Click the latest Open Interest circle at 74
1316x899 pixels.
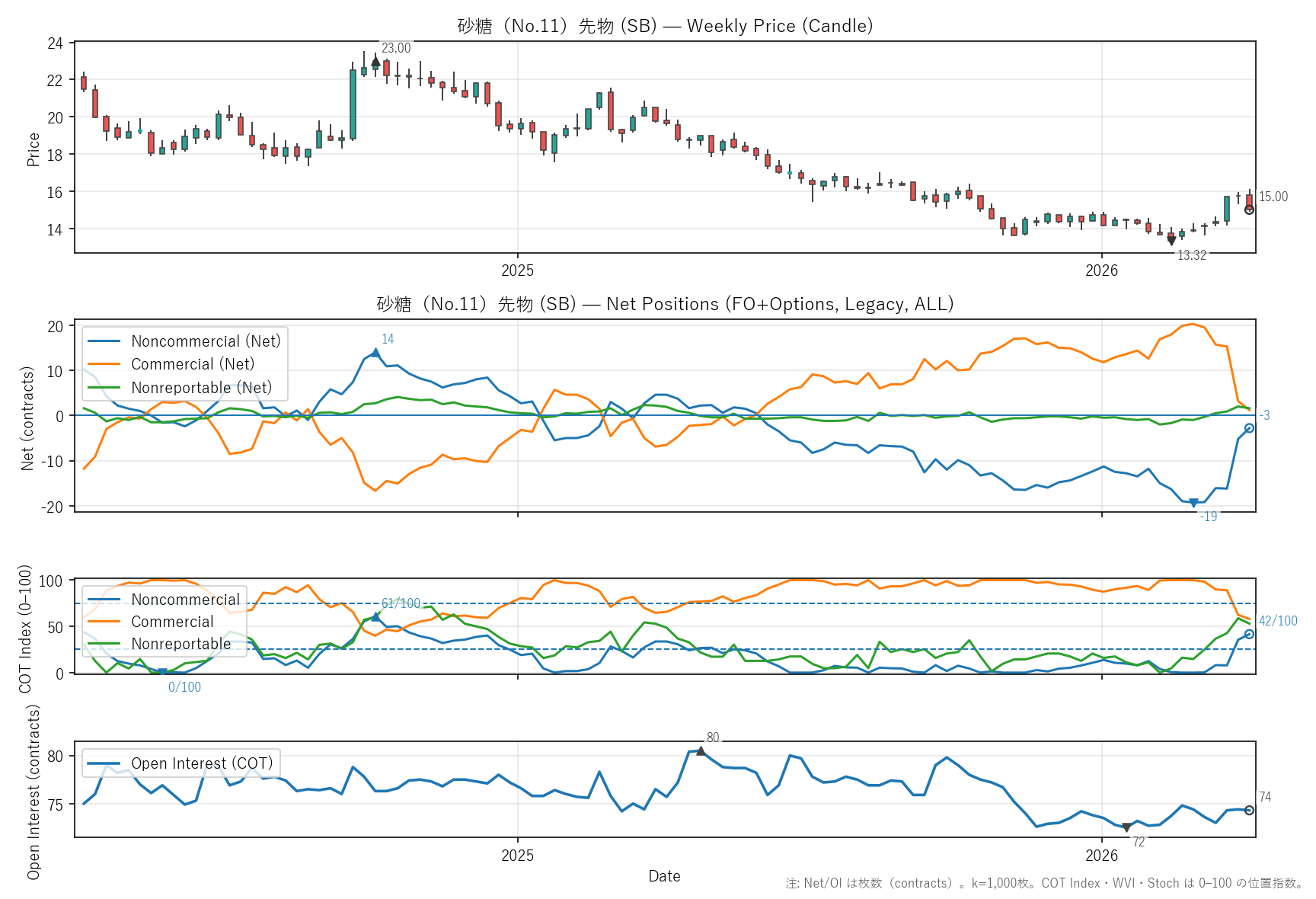pyautogui.click(x=1249, y=810)
